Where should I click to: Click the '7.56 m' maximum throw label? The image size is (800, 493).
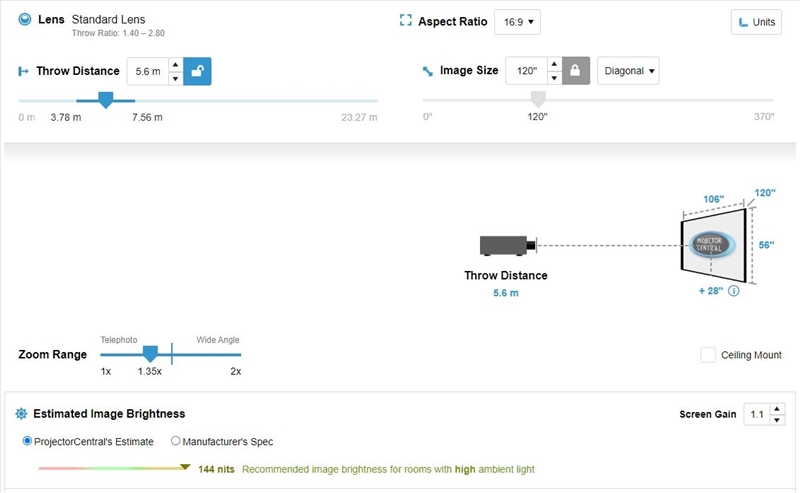[x=147, y=117]
